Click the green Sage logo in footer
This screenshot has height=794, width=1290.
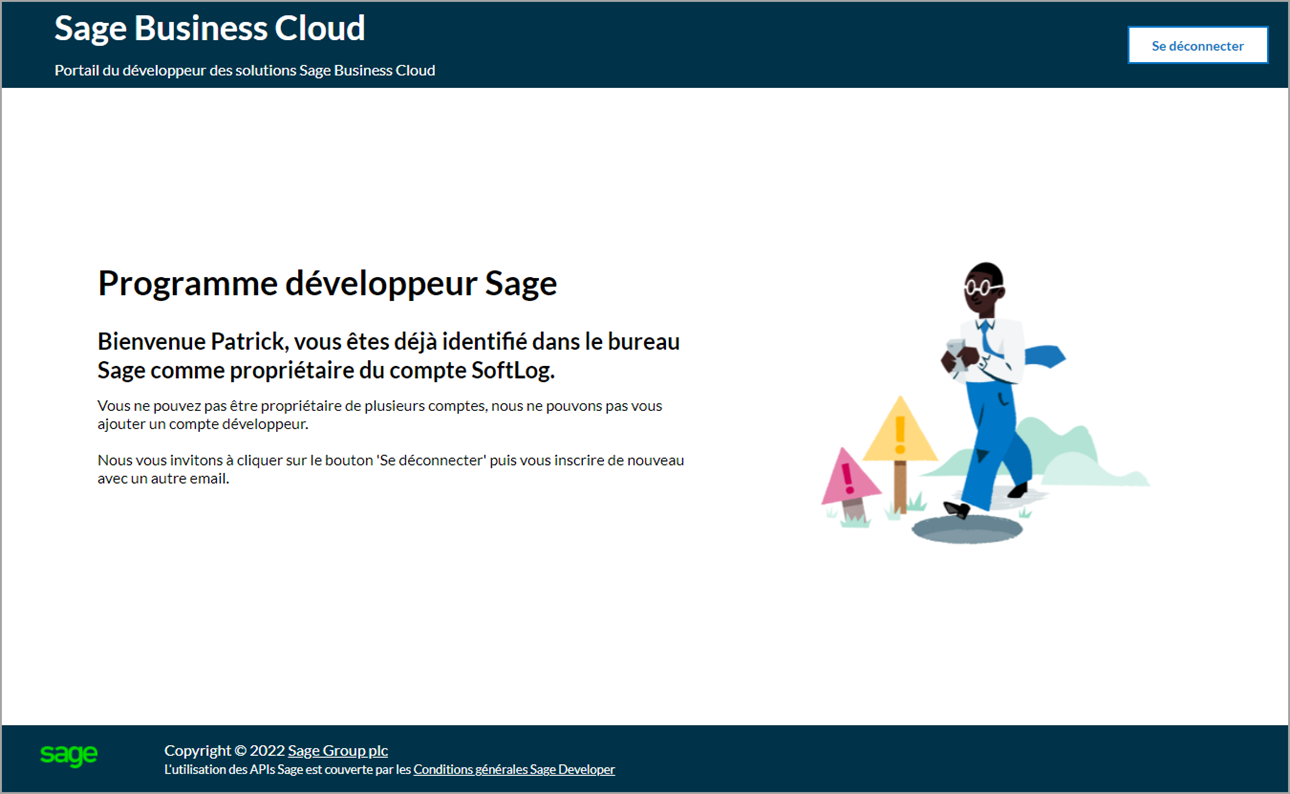(69, 755)
